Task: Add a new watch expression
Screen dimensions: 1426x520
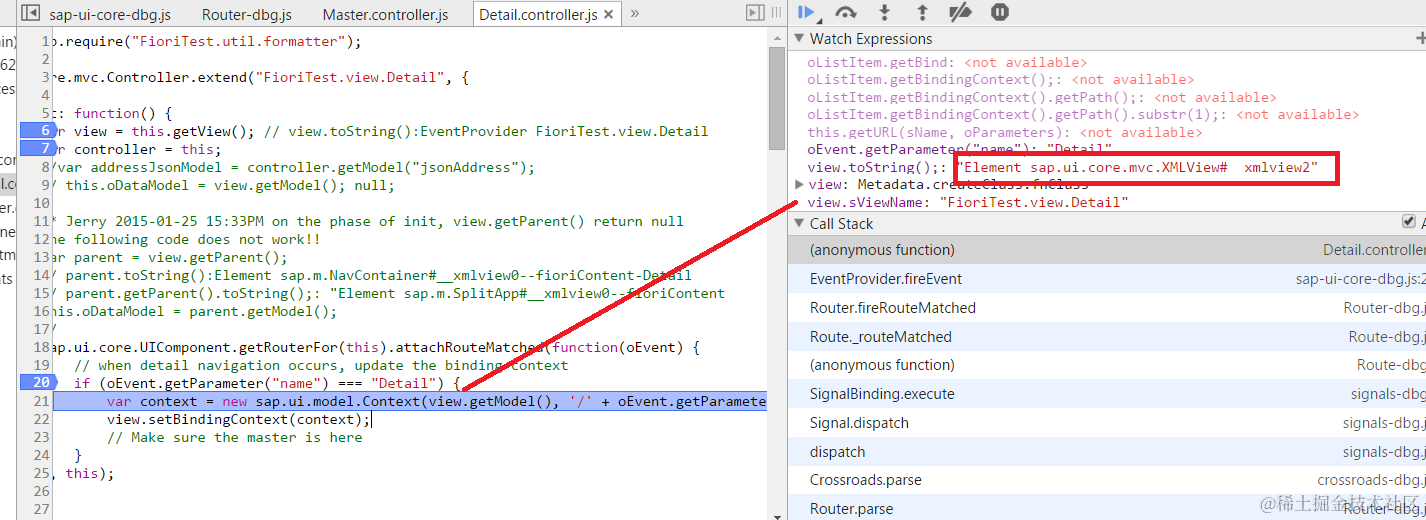Action: pyautogui.click(x=1421, y=39)
